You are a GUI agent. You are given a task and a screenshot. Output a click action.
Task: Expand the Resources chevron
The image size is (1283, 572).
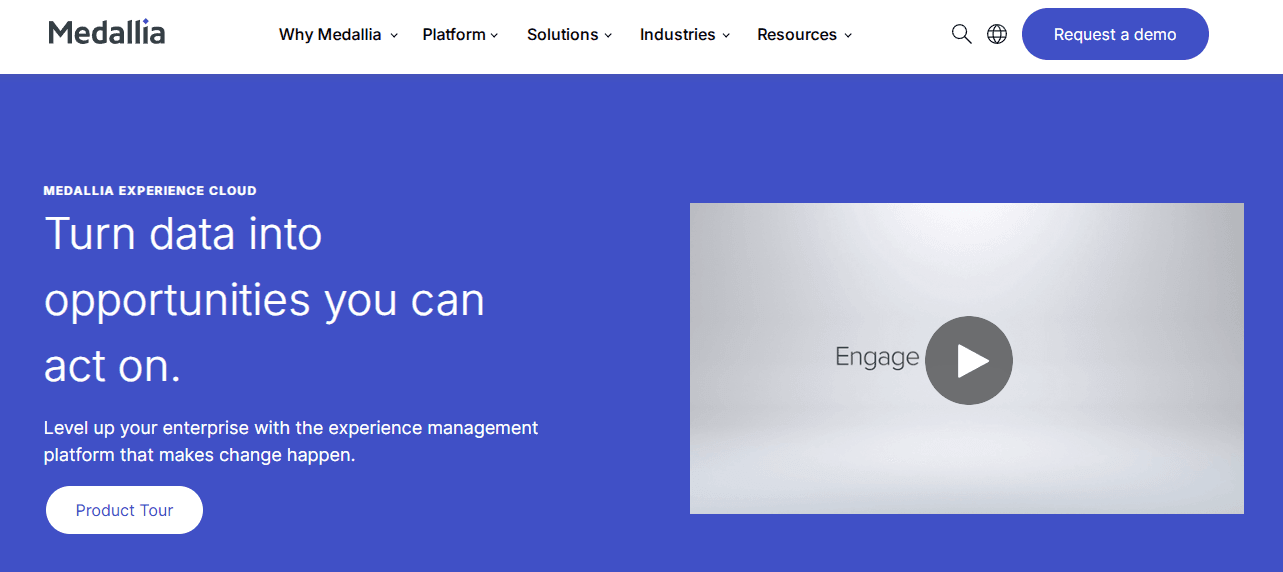pyautogui.click(x=848, y=35)
